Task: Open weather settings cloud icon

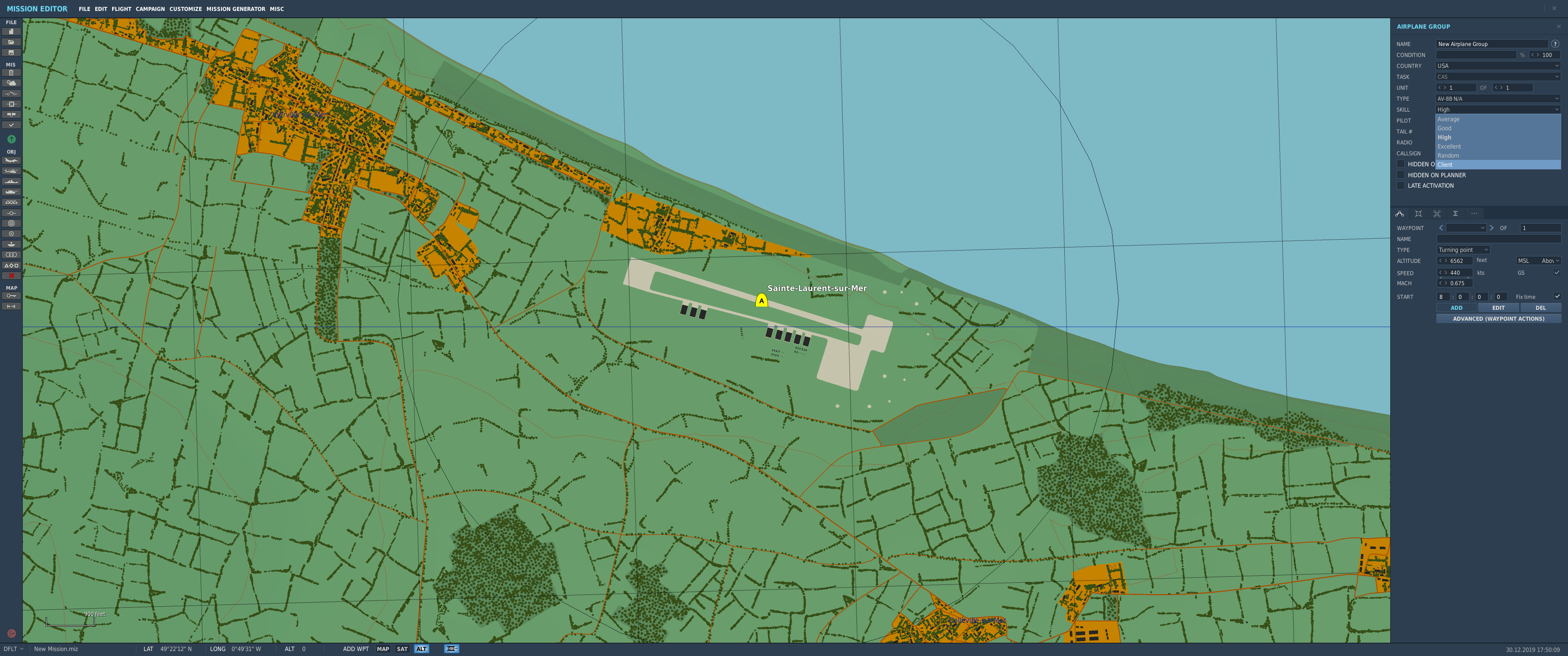Action: click(x=11, y=83)
